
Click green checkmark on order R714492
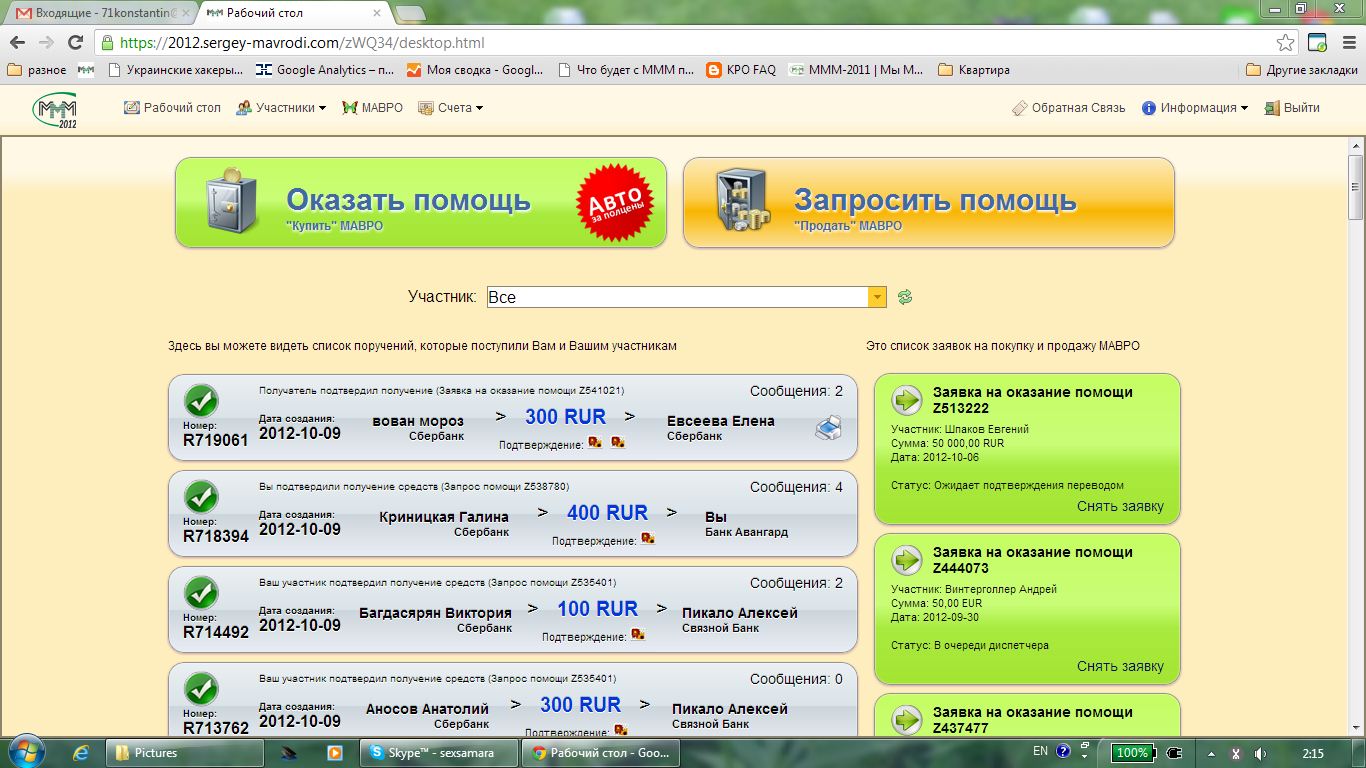[x=202, y=593]
